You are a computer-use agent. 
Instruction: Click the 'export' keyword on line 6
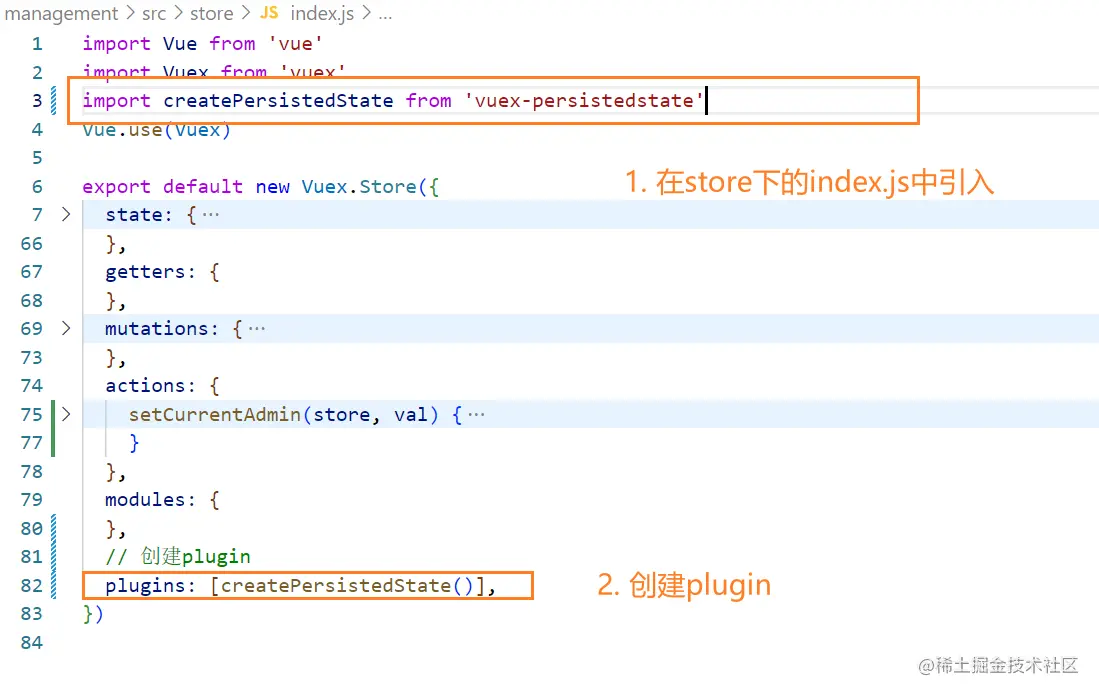[x=116, y=186]
